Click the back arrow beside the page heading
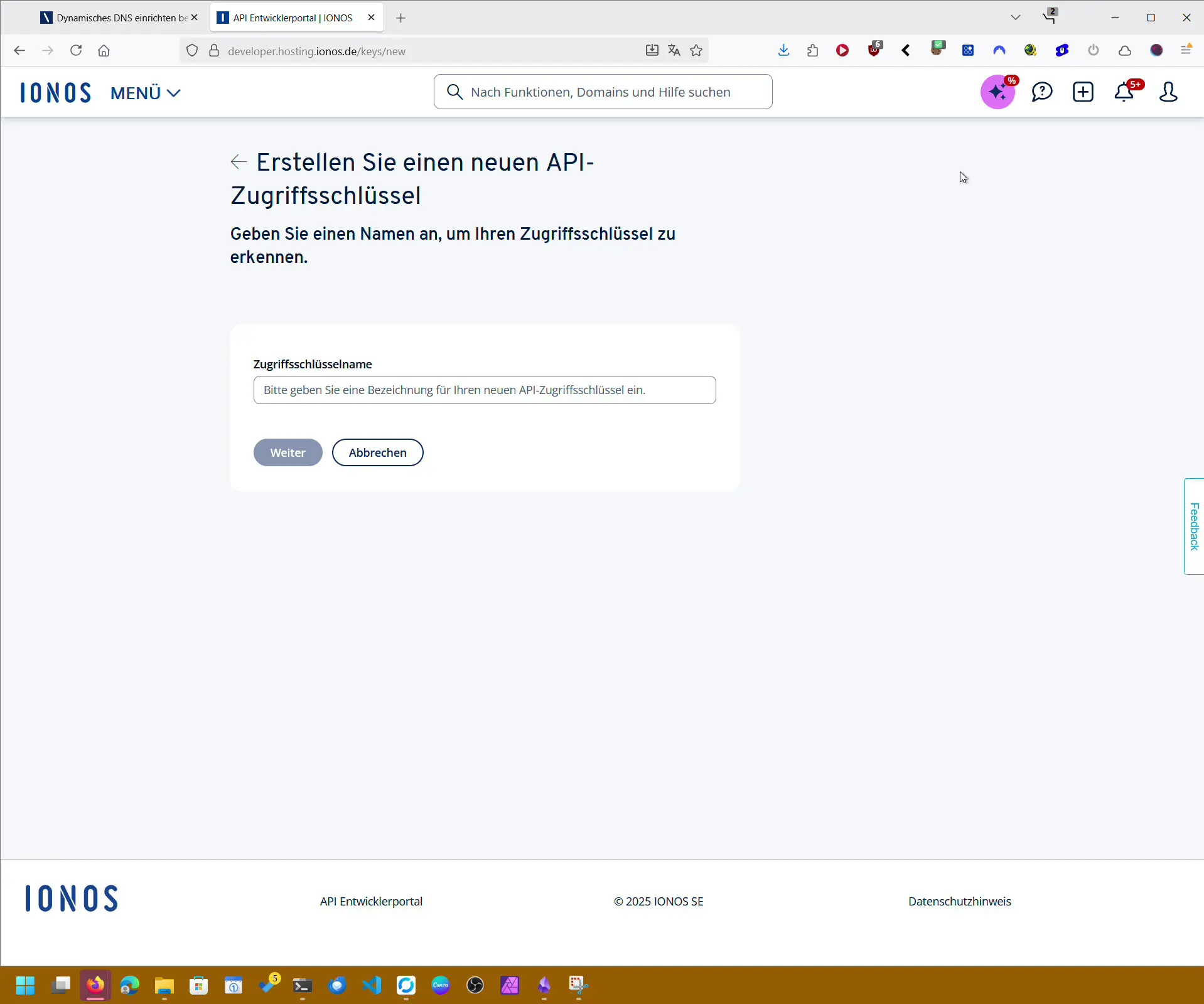This screenshot has width=1204, height=1004. click(239, 162)
